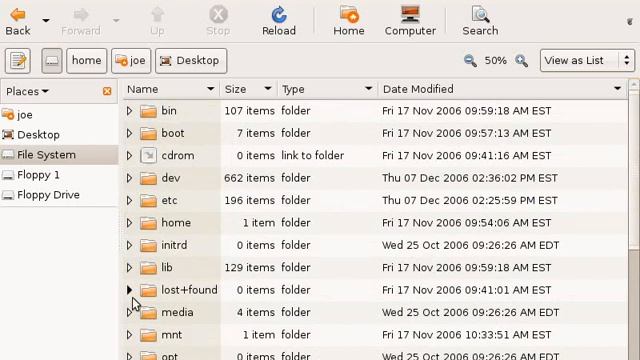The image size is (640, 360).
Task: Click the '662 items' size cell
Action: 249,178
